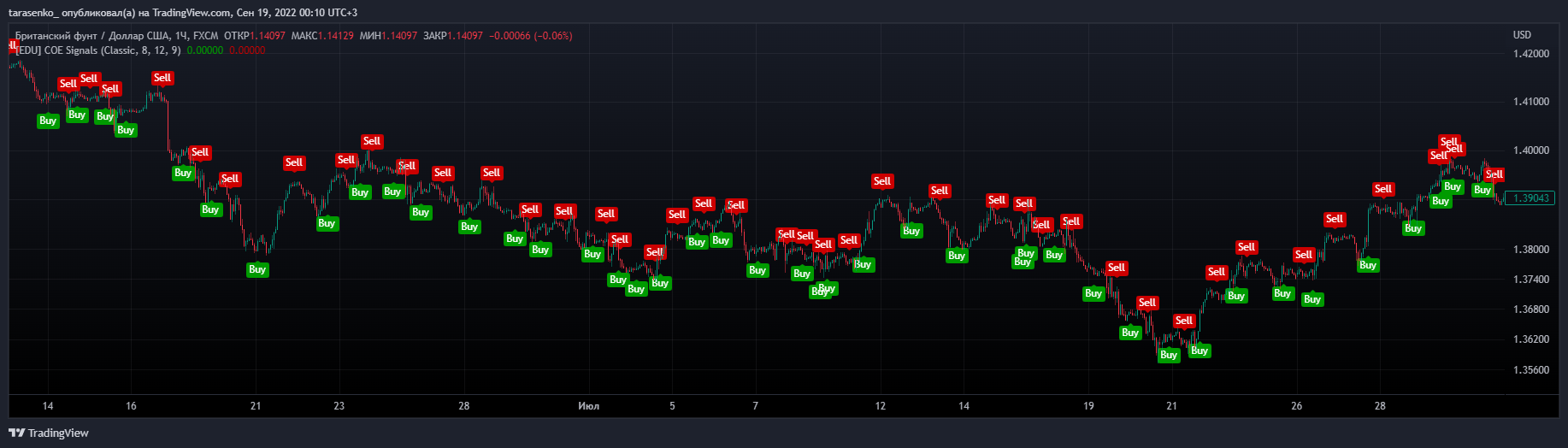1568x448 pixels.
Task: Select the symbol title Британский фунт / Доллар США
Action: pos(92,36)
